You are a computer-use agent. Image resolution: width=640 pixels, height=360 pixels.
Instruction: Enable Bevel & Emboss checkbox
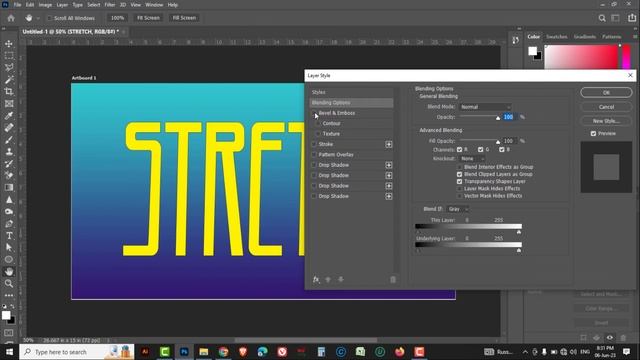314,113
